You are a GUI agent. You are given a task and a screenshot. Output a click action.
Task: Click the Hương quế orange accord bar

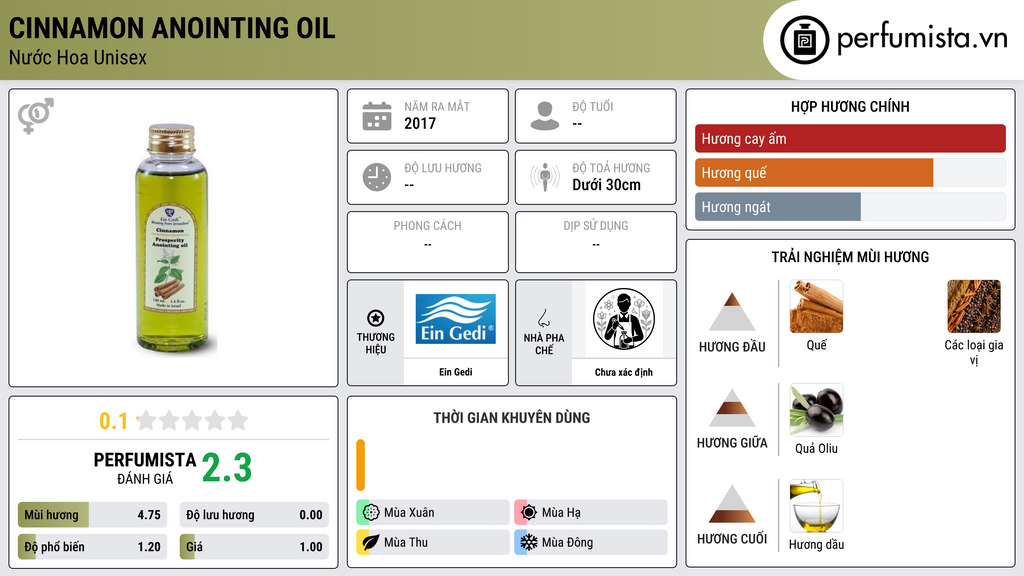pyautogui.click(x=814, y=172)
